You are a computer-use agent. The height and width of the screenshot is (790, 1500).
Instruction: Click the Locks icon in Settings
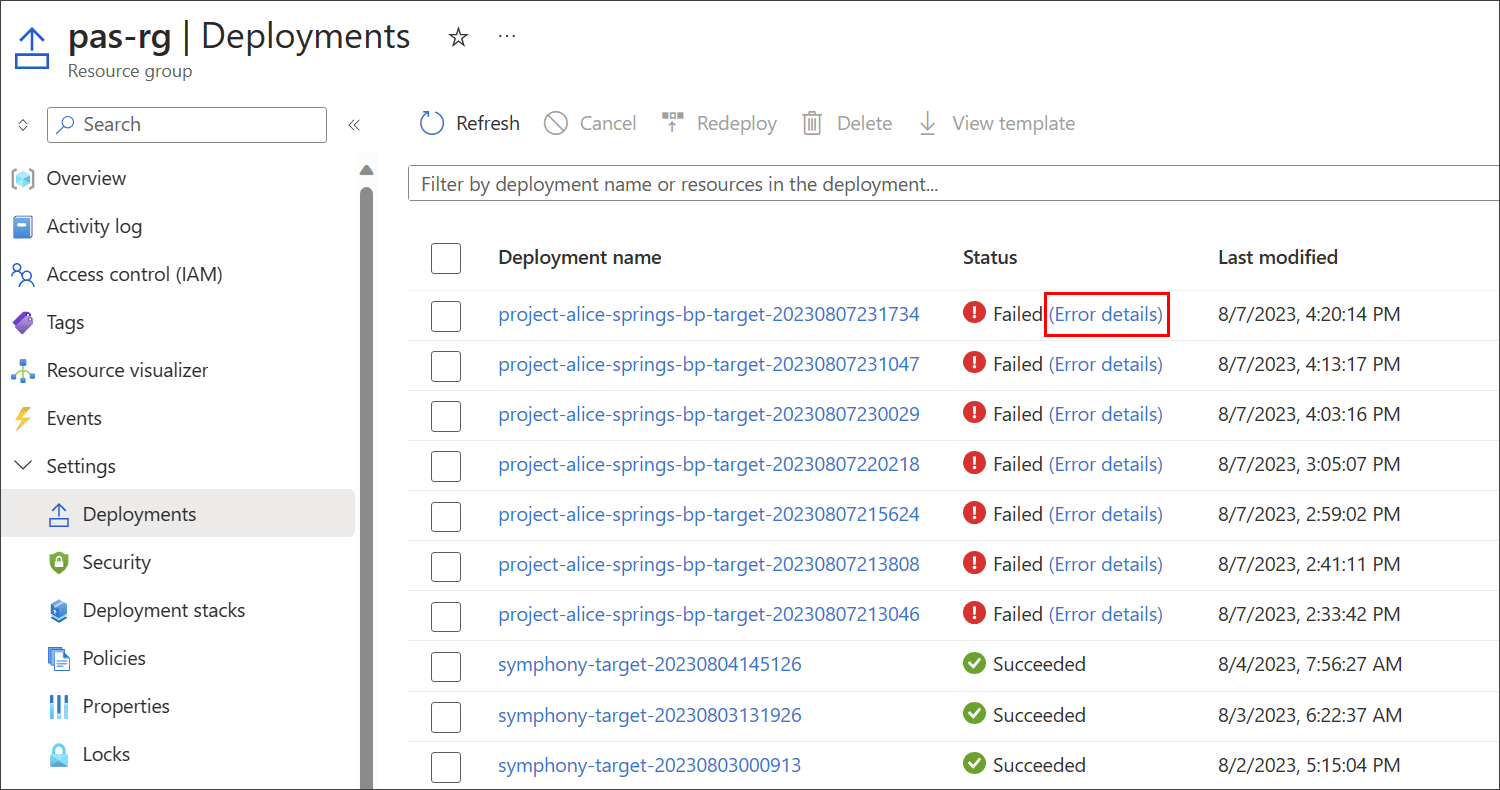point(58,754)
